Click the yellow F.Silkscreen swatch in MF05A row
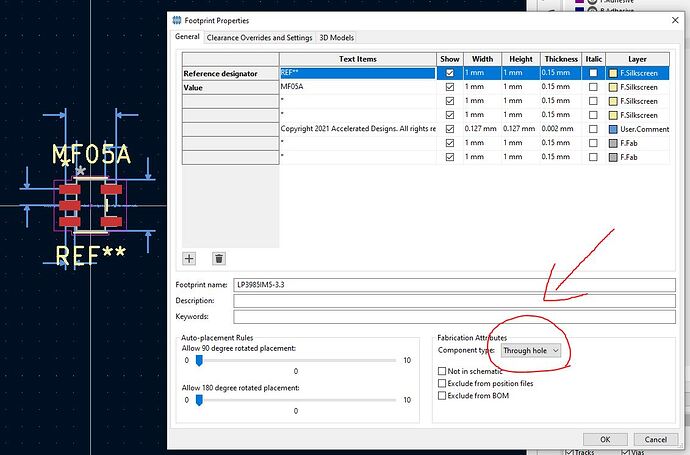The height and width of the screenshot is (455, 690). click(613, 87)
